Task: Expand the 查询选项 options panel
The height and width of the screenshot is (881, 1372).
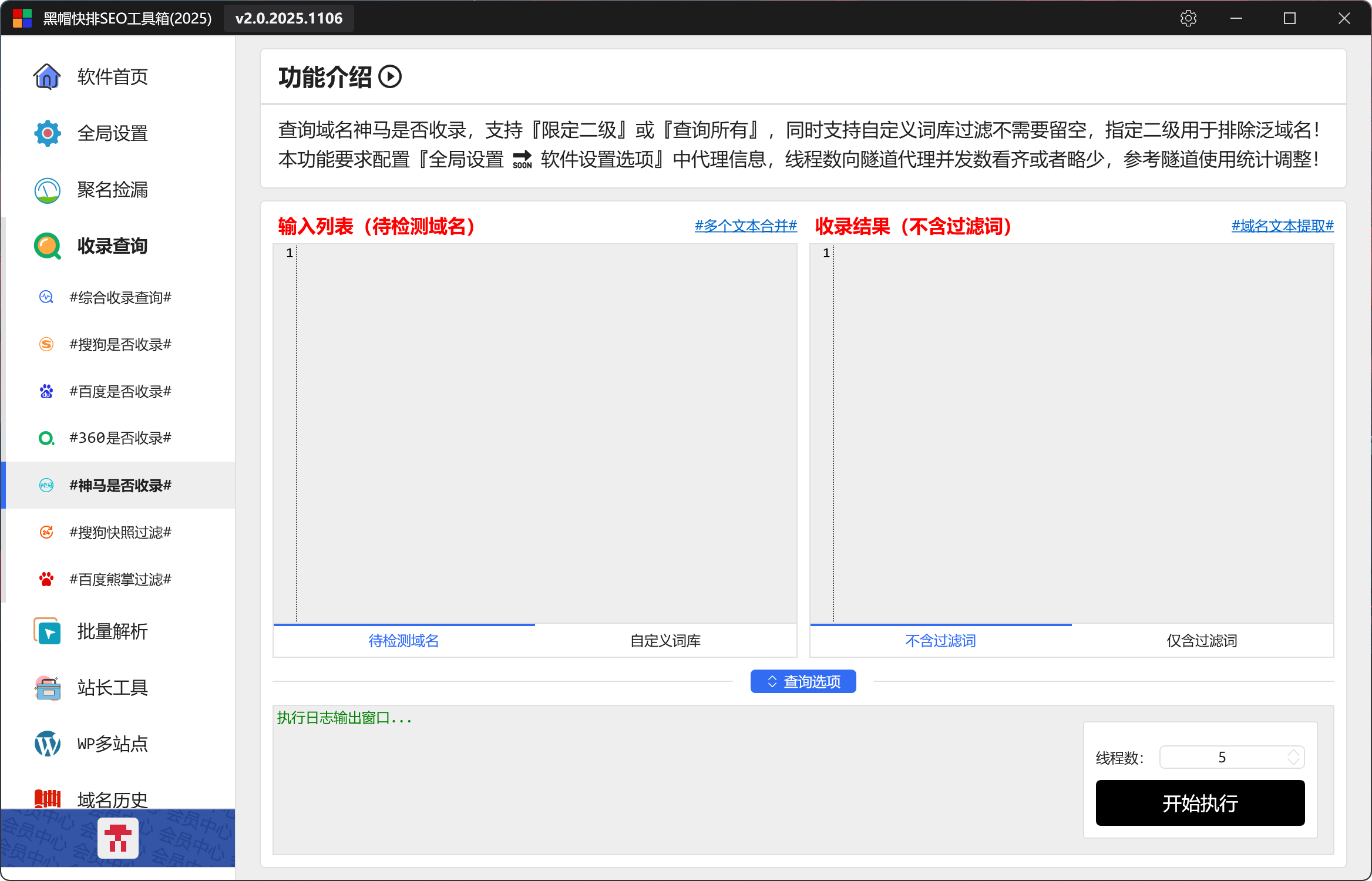Action: (x=803, y=681)
